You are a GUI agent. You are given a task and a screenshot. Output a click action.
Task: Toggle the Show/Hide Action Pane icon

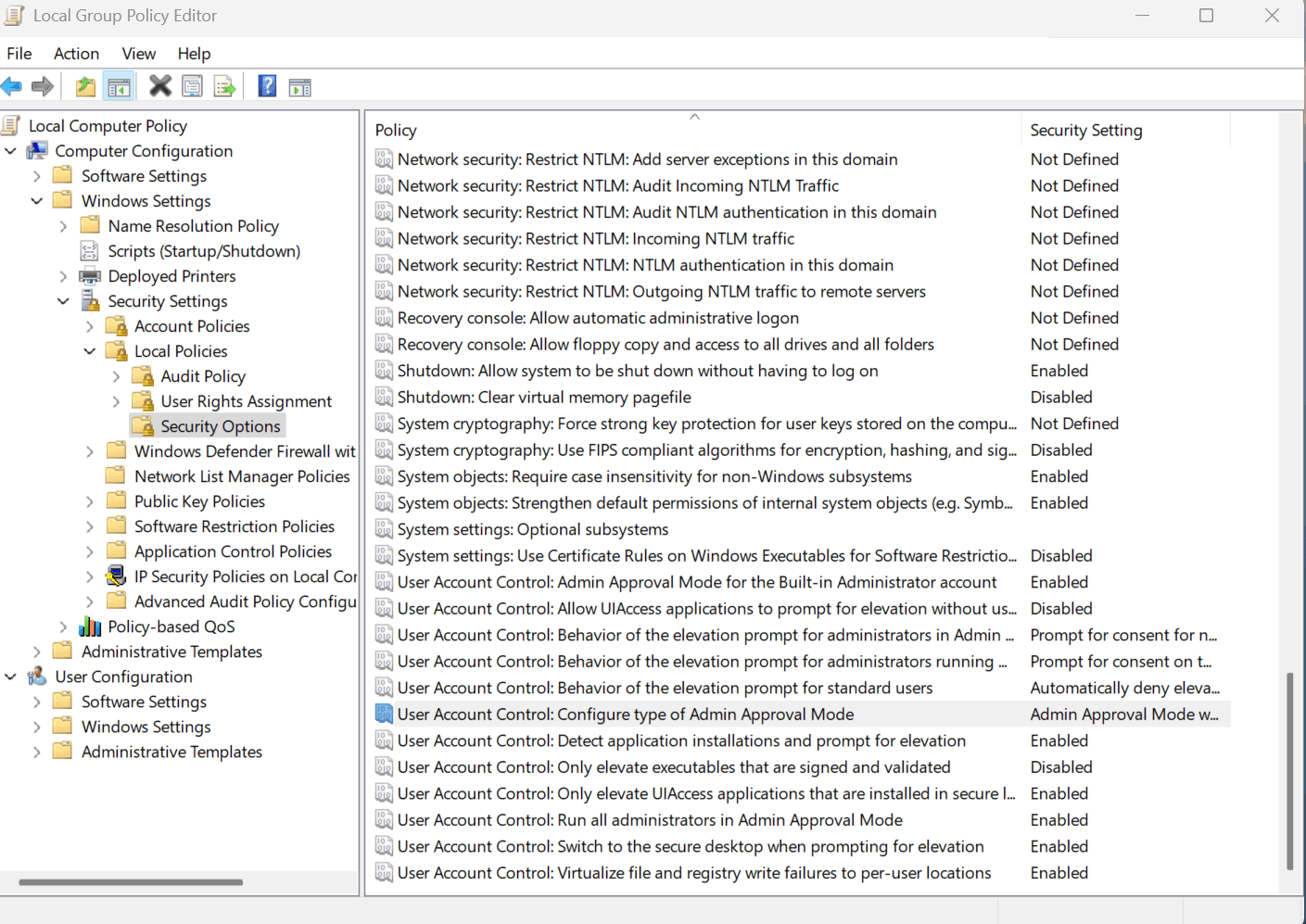[x=299, y=88]
